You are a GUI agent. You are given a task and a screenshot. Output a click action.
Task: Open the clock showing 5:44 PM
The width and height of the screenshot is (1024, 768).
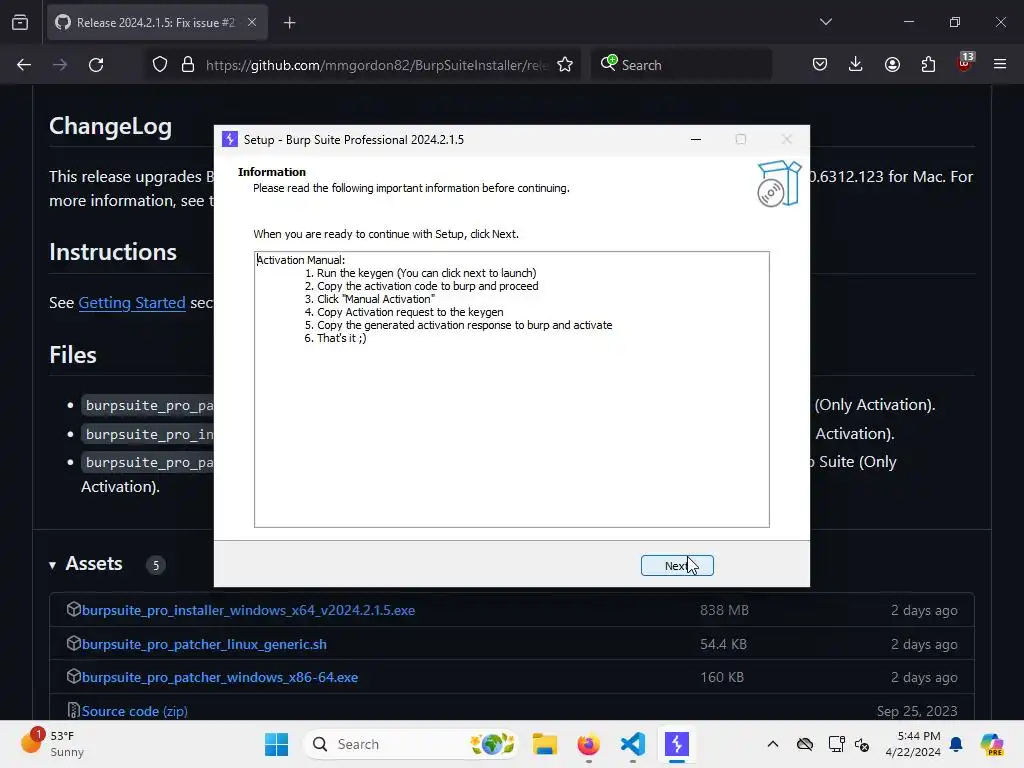(913, 744)
